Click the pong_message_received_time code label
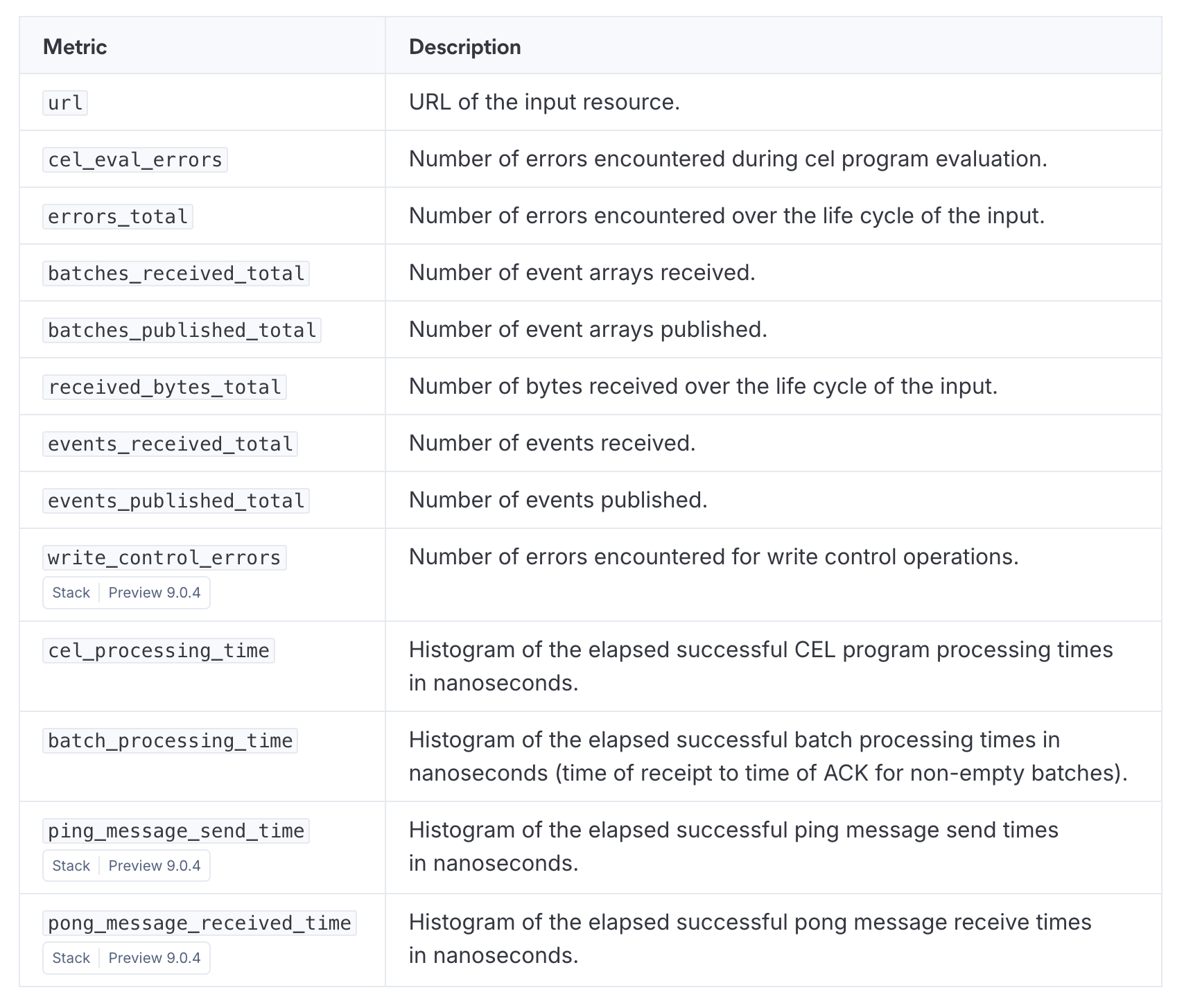This screenshot has height=1008, width=1184. tap(200, 923)
